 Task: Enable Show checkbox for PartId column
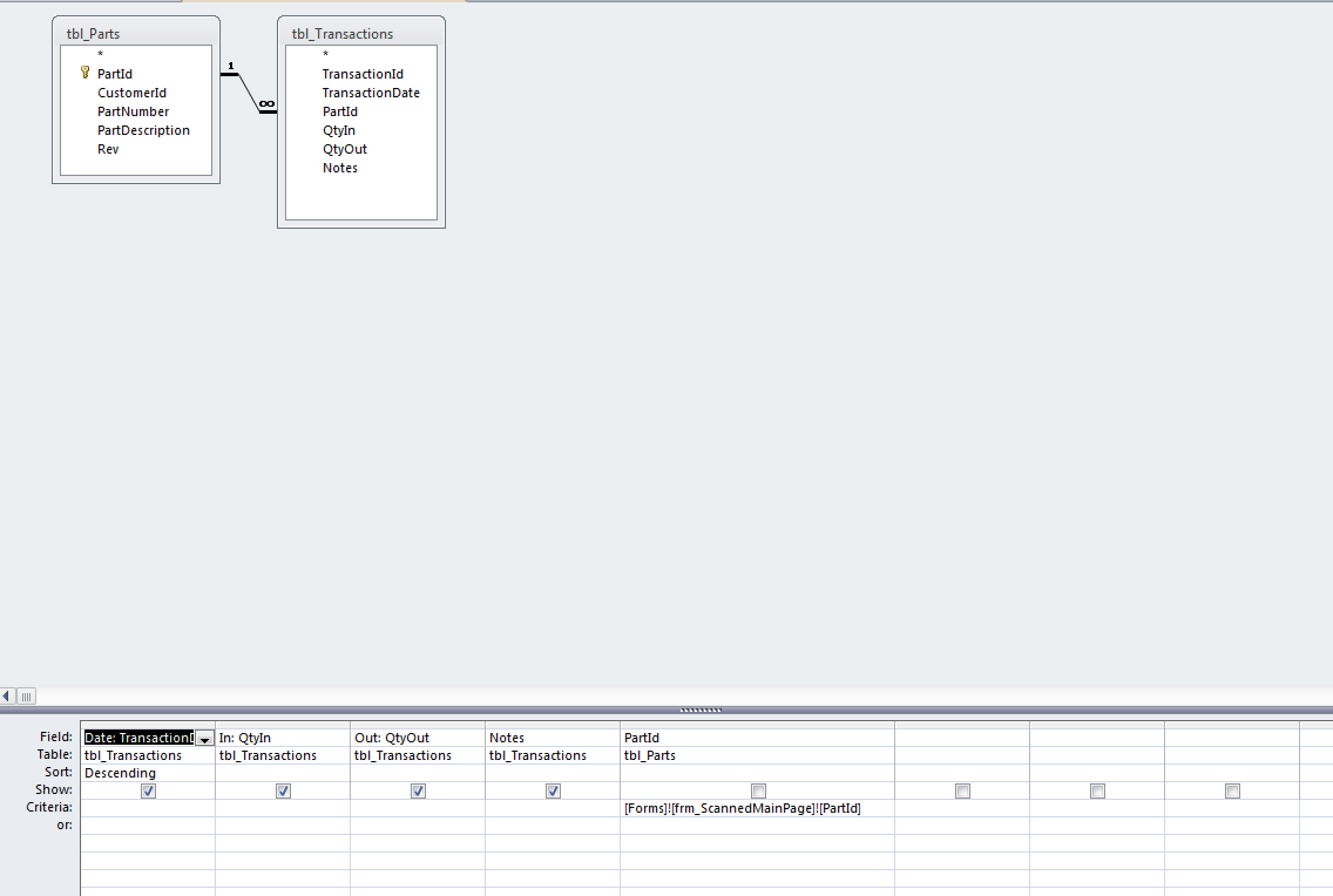pos(759,791)
